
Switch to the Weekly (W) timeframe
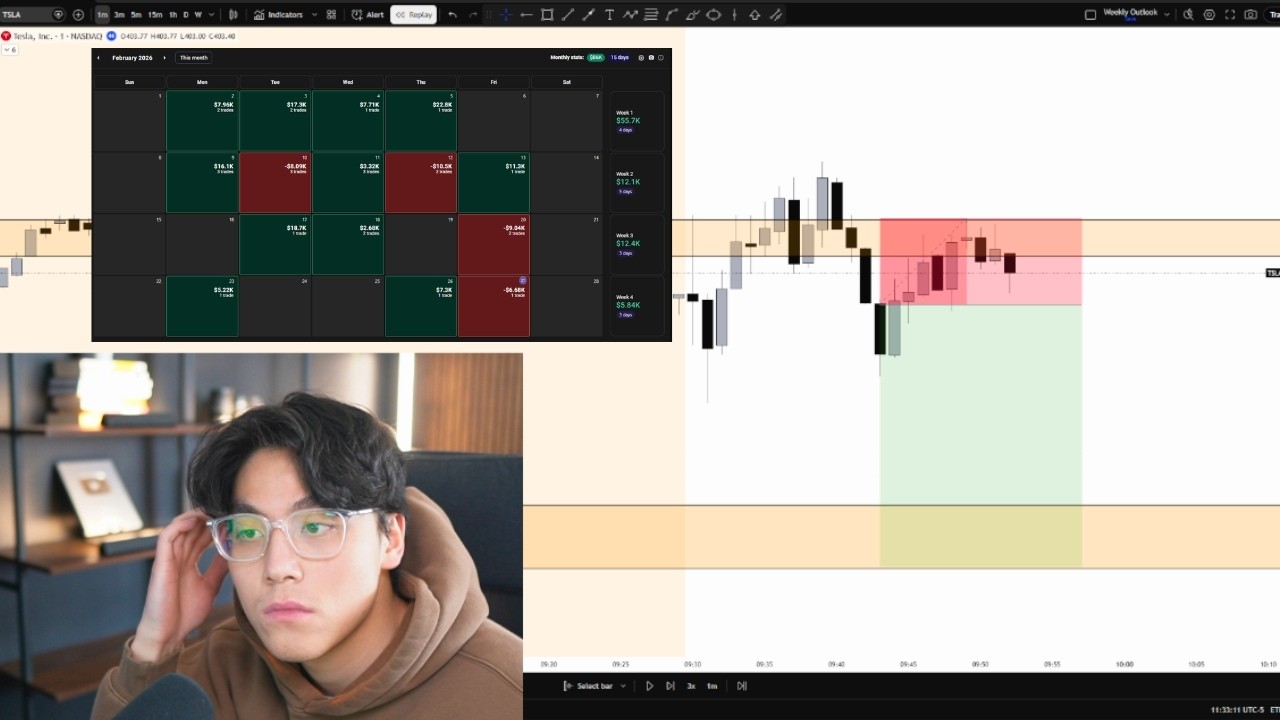tap(197, 15)
